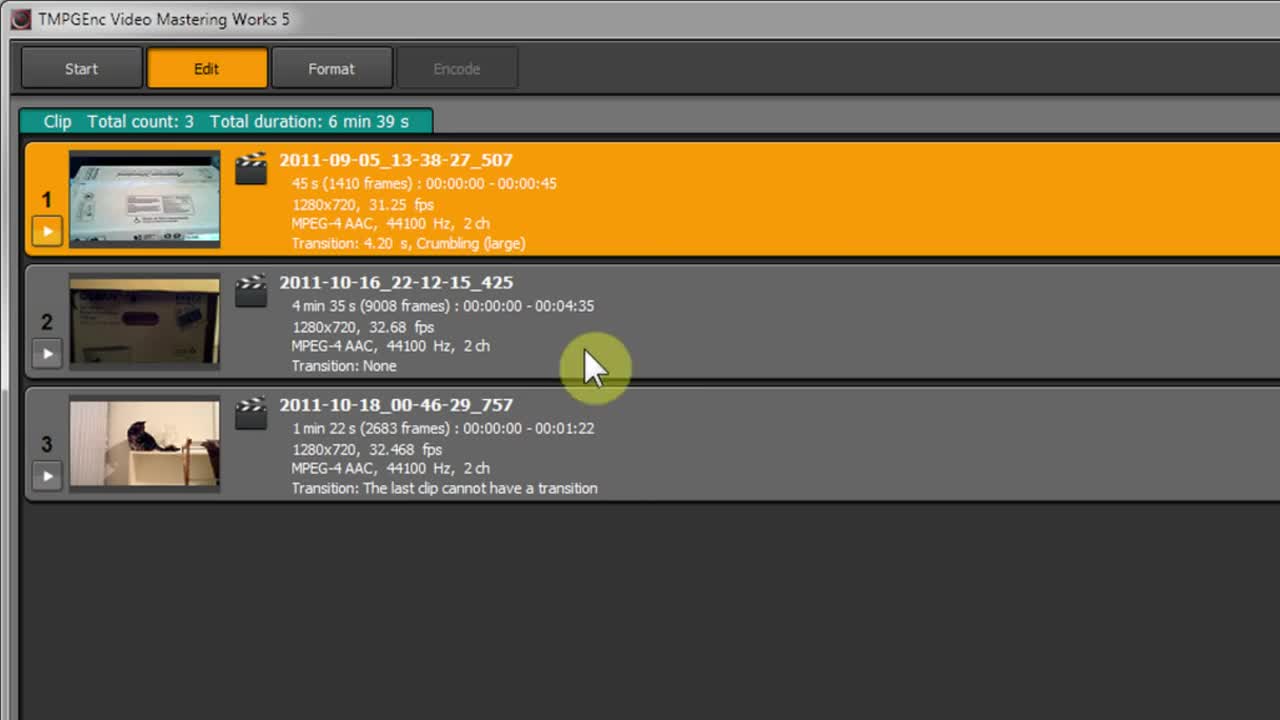Click clip number 1 label

point(46,200)
